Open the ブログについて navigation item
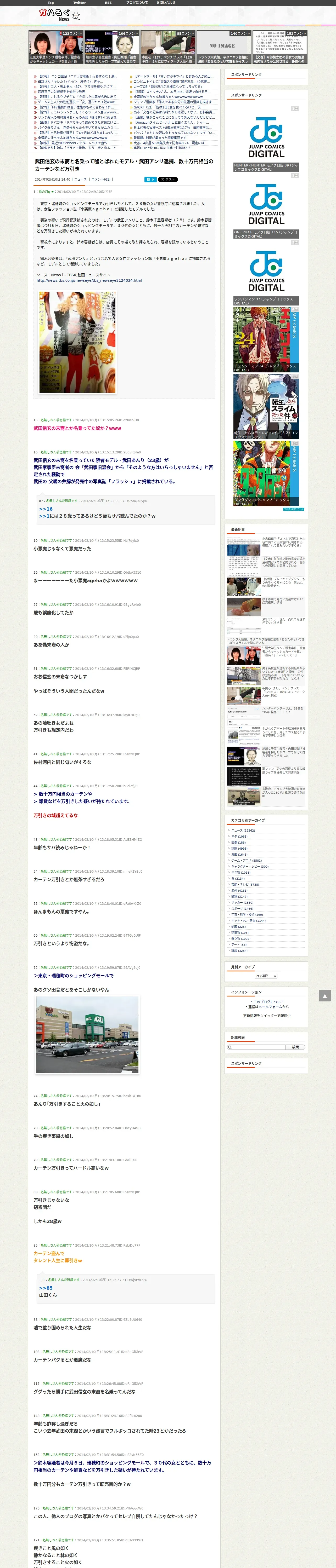 pos(137,3)
